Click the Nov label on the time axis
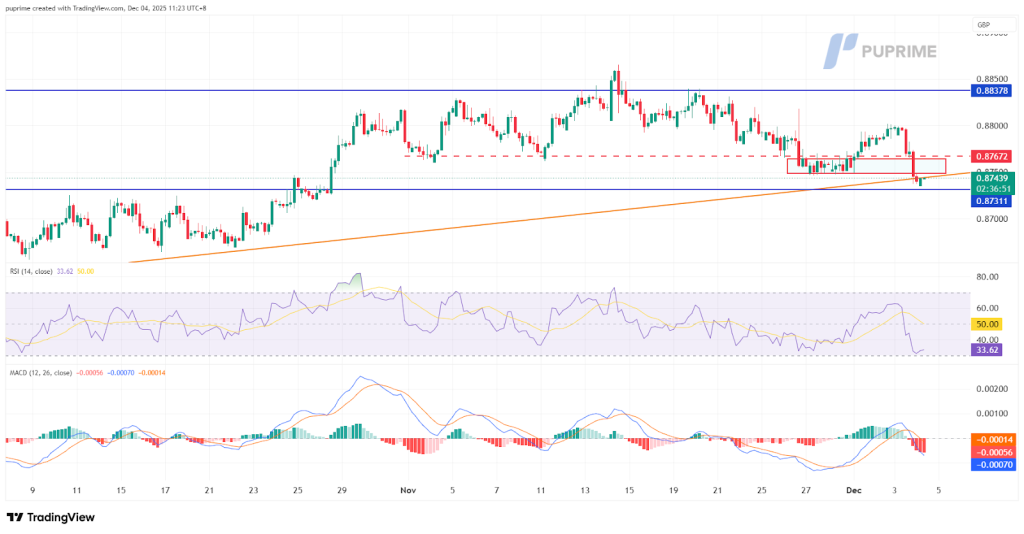Image resolution: width=1024 pixels, height=534 pixels. pos(407,491)
